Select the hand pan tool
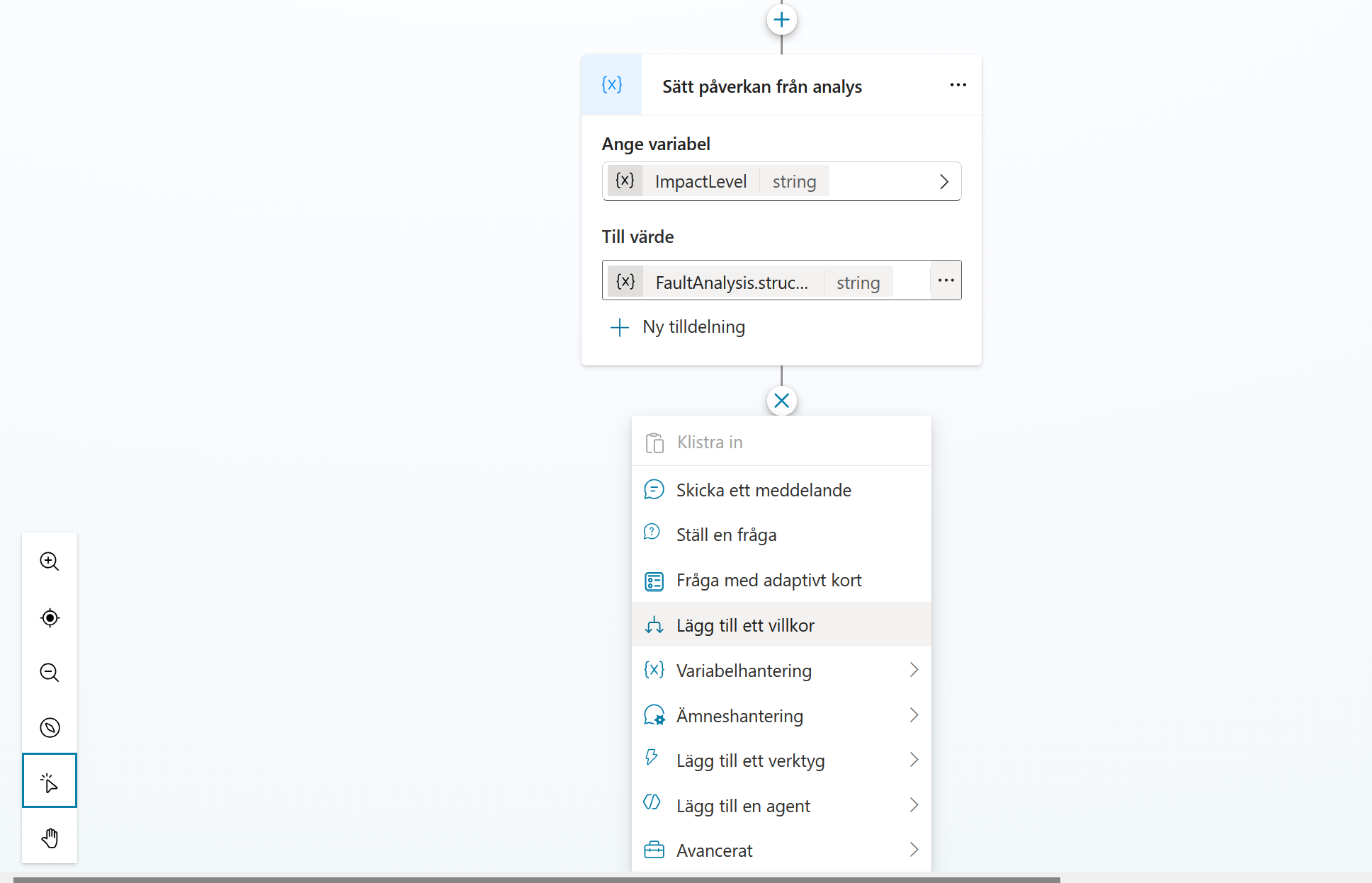 pyautogui.click(x=50, y=838)
